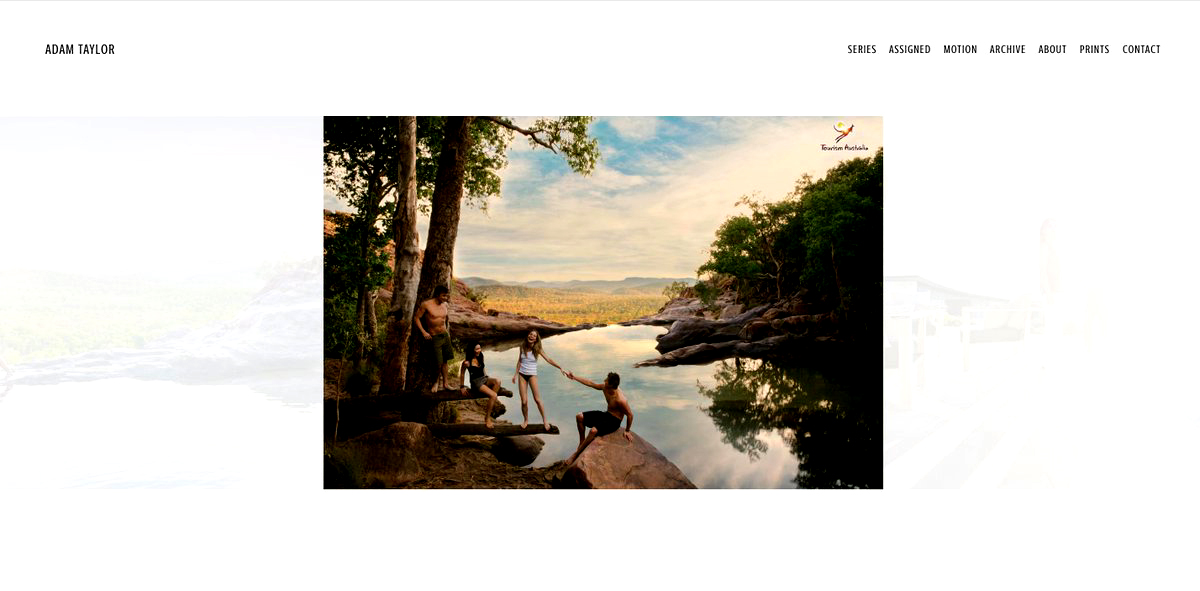Open the SERIES menu item

point(861,49)
